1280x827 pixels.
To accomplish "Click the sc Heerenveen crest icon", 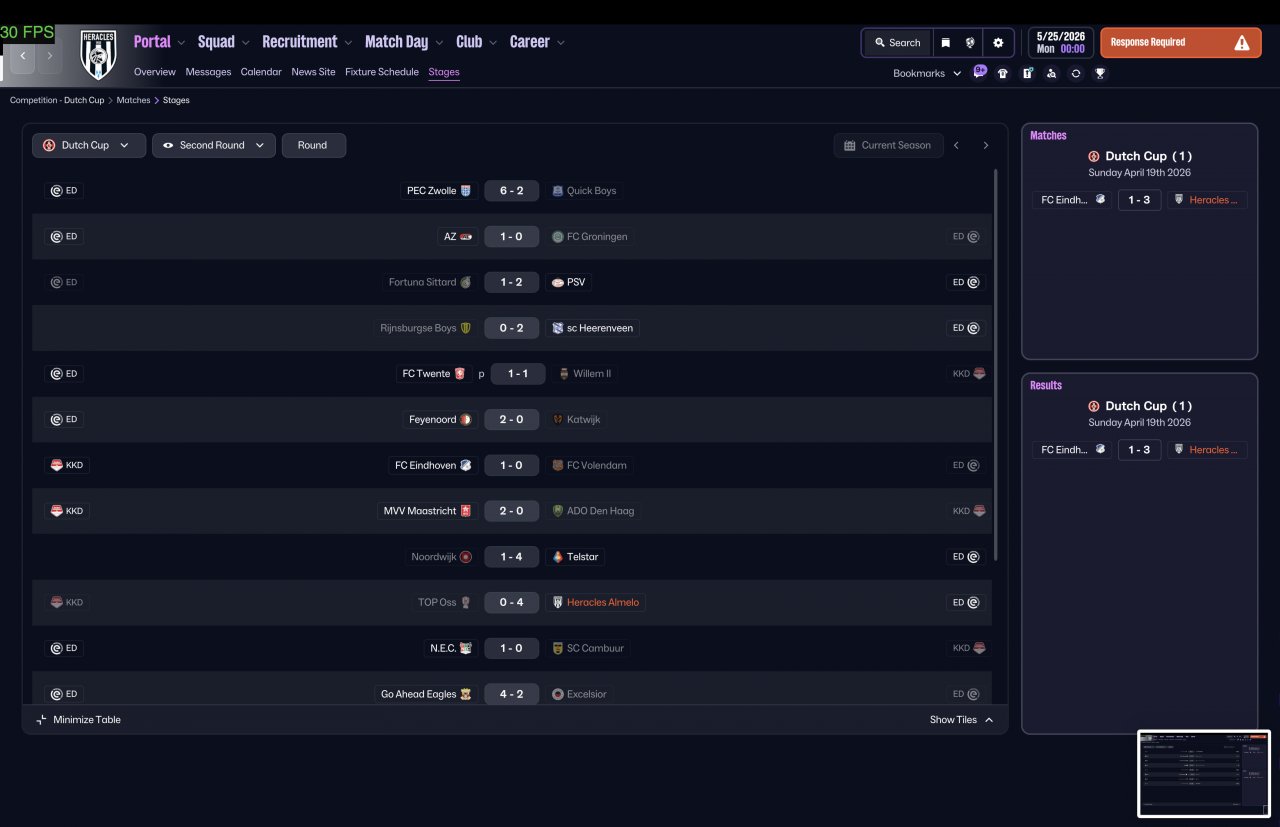I will point(558,328).
